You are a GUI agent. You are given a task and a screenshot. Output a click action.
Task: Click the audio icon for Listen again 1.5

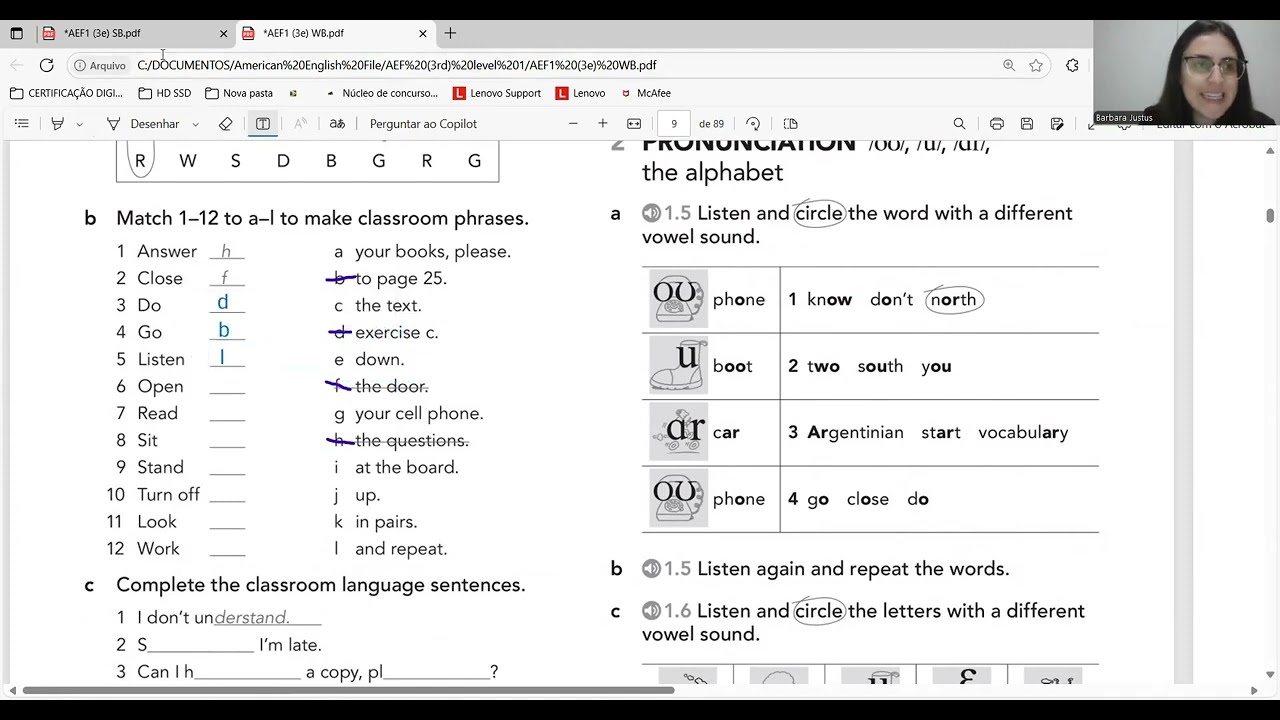pyautogui.click(x=651, y=569)
